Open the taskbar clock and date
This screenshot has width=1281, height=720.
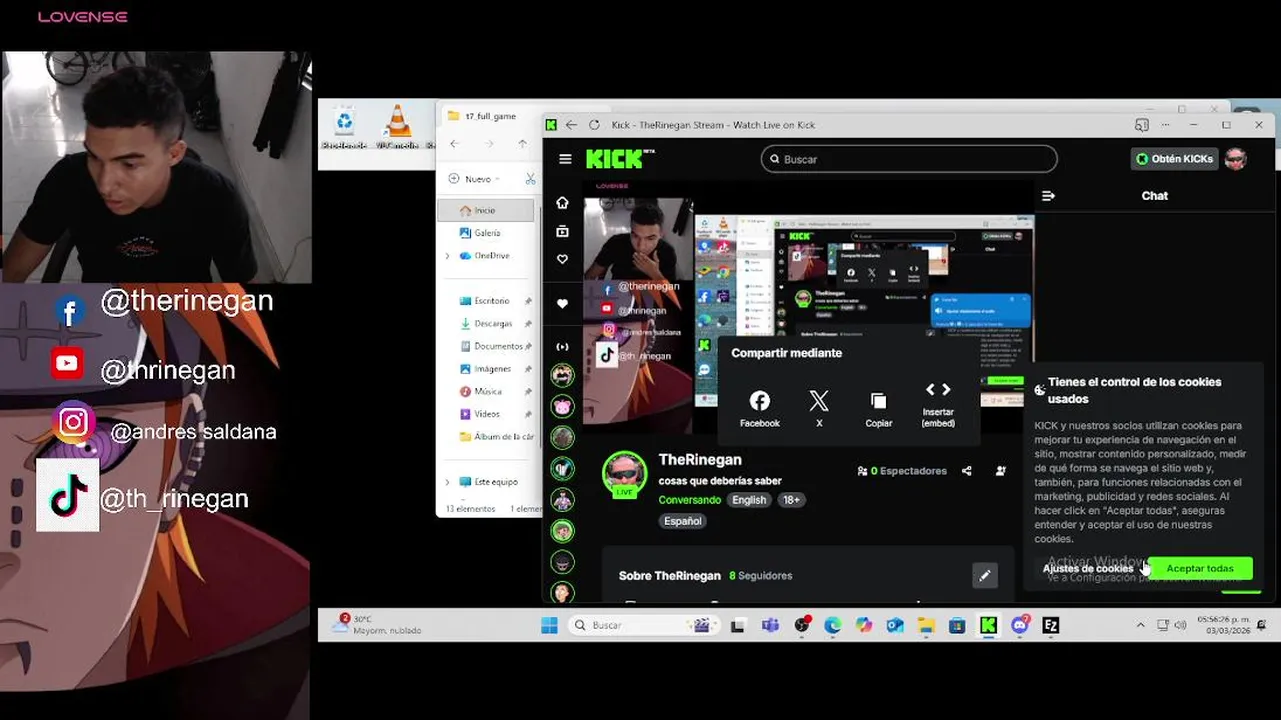click(x=1223, y=625)
